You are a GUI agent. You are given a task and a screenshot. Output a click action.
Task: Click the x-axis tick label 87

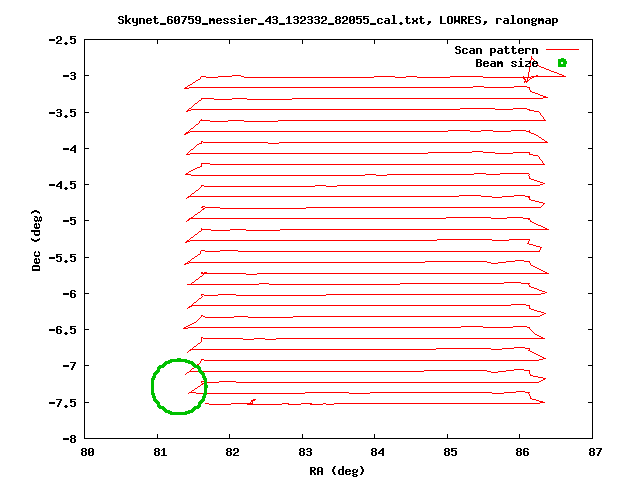[x=595, y=452]
